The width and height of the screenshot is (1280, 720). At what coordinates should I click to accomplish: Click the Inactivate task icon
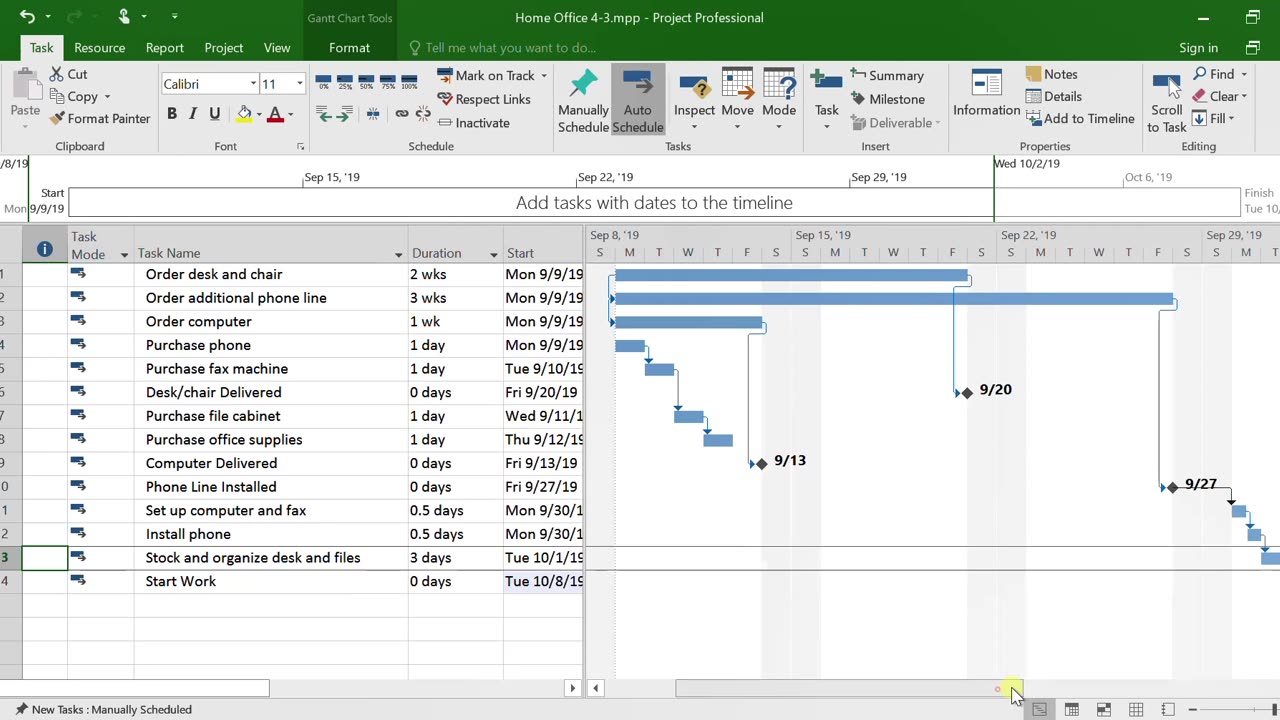pos(445,123)
